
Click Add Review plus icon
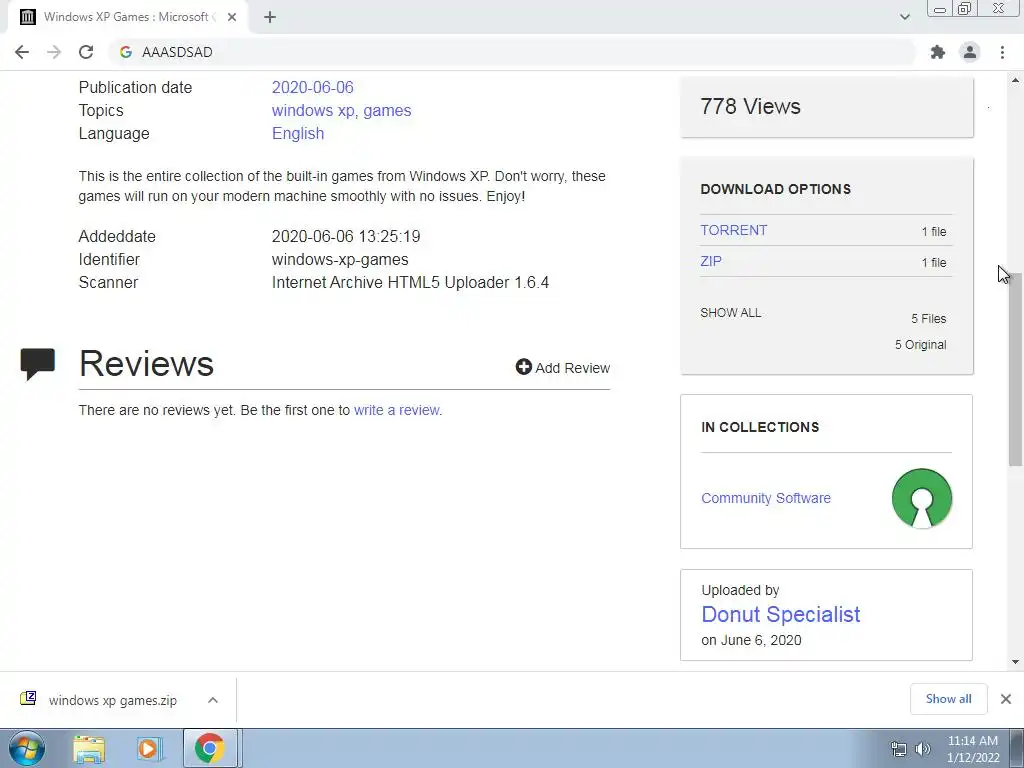click(x=523, y=367)
